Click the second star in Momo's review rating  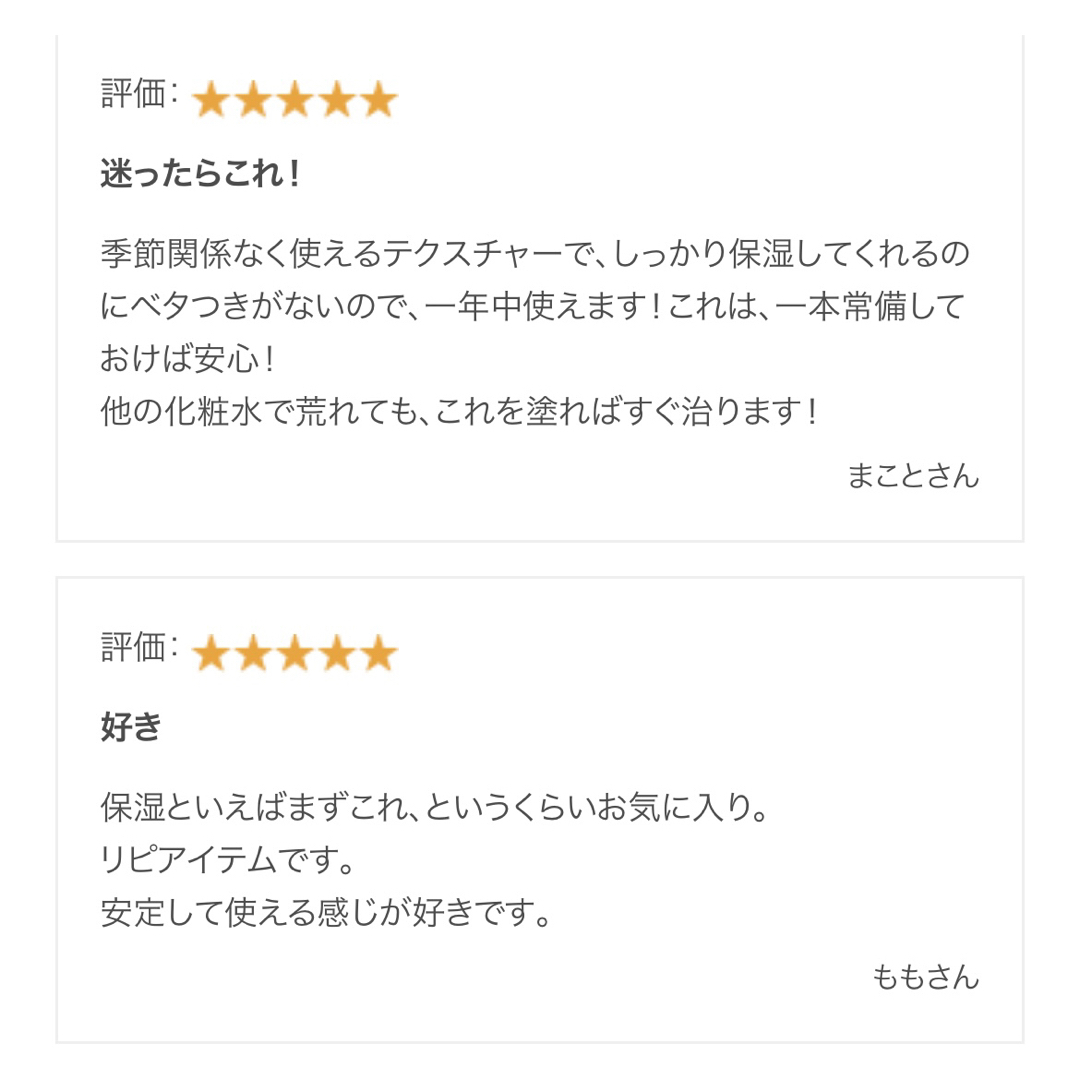pyautogui.click(x=253, y=653)
